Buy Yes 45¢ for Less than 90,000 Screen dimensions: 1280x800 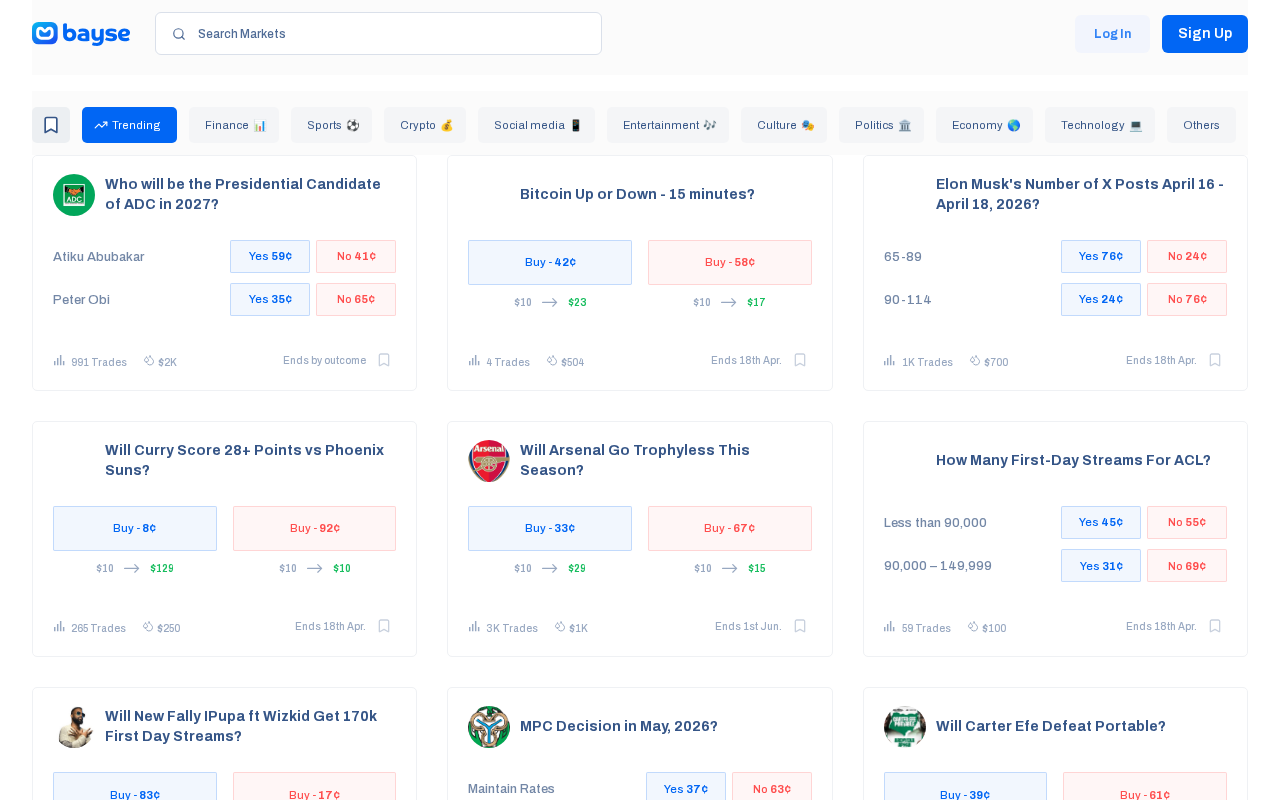[1101, 523]
